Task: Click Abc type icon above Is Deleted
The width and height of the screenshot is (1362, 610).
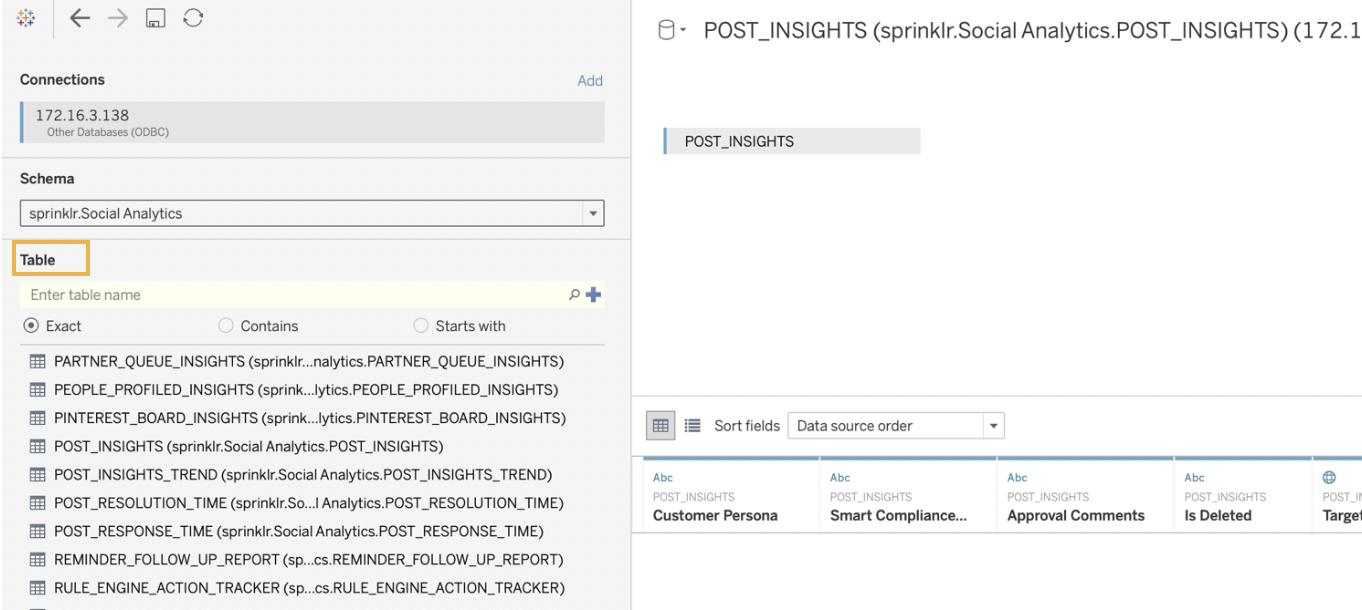Action: [x=1194, y=478]
